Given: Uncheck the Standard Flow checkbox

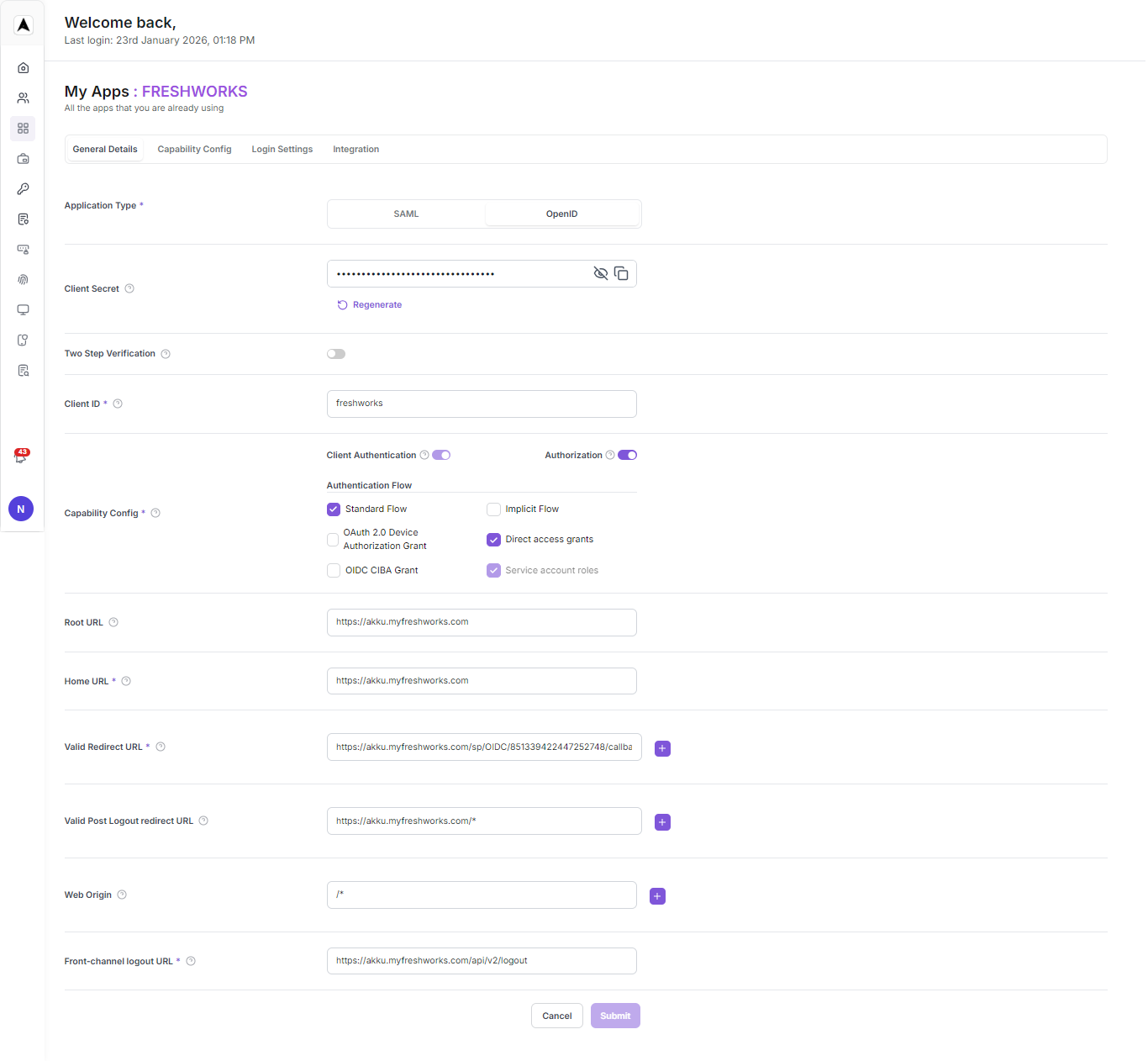Looking at the screenshot, I should tap(334, 509).
